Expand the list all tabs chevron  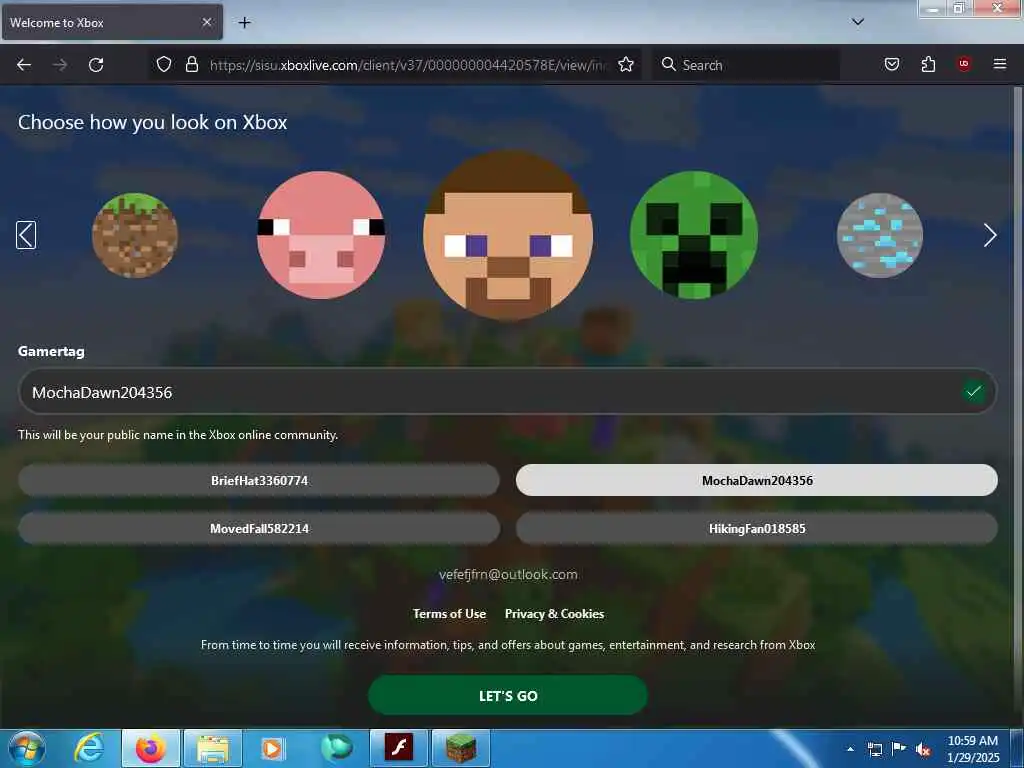click(x=857, y=22)
